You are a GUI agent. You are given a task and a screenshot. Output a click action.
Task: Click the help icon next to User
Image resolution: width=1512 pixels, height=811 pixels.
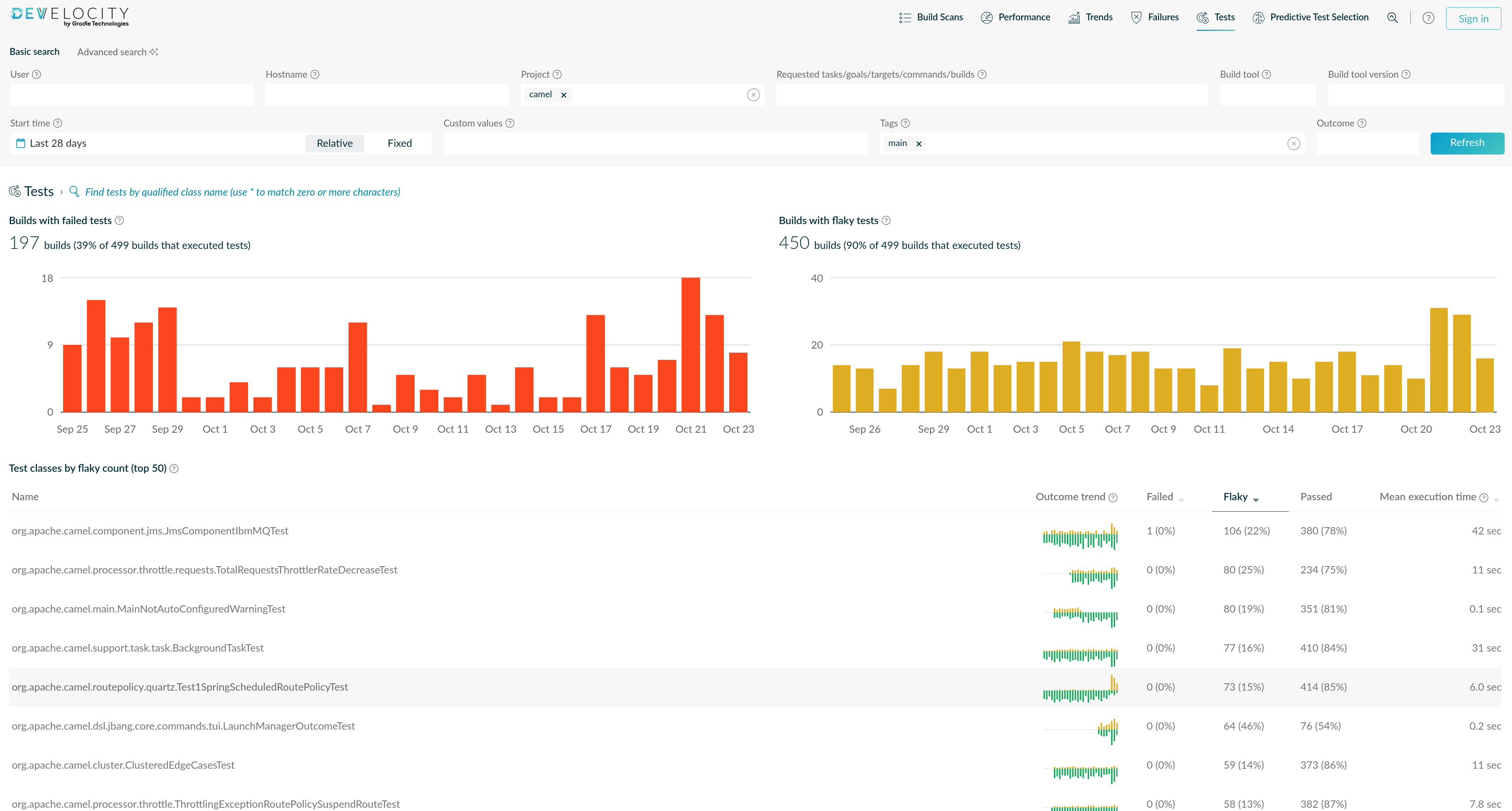pos(36,74)
